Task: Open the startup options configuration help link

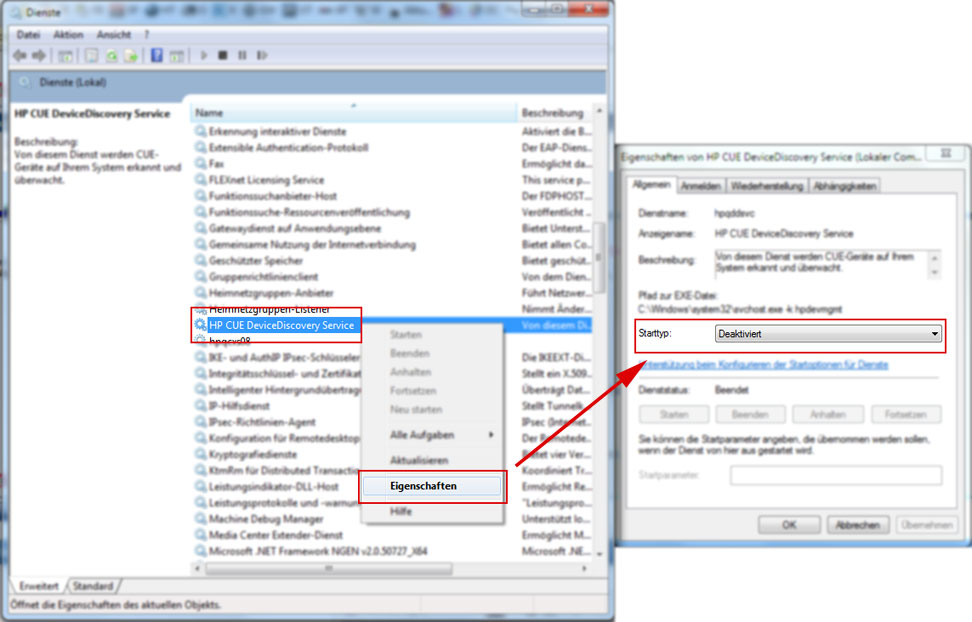Action: (x=763, y=365)
